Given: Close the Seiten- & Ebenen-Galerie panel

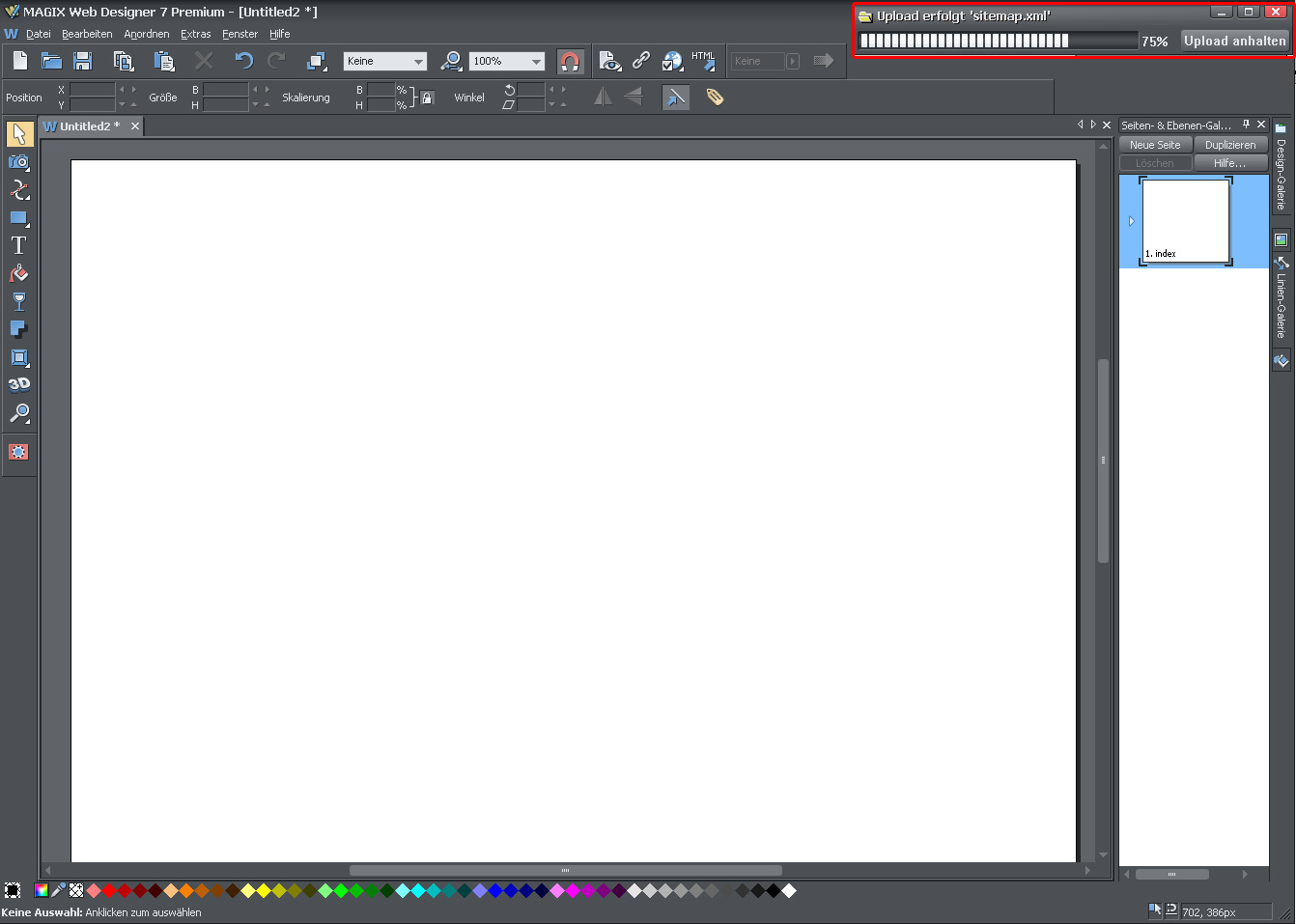Looking at the screenshot, I should click(1261, 125).
